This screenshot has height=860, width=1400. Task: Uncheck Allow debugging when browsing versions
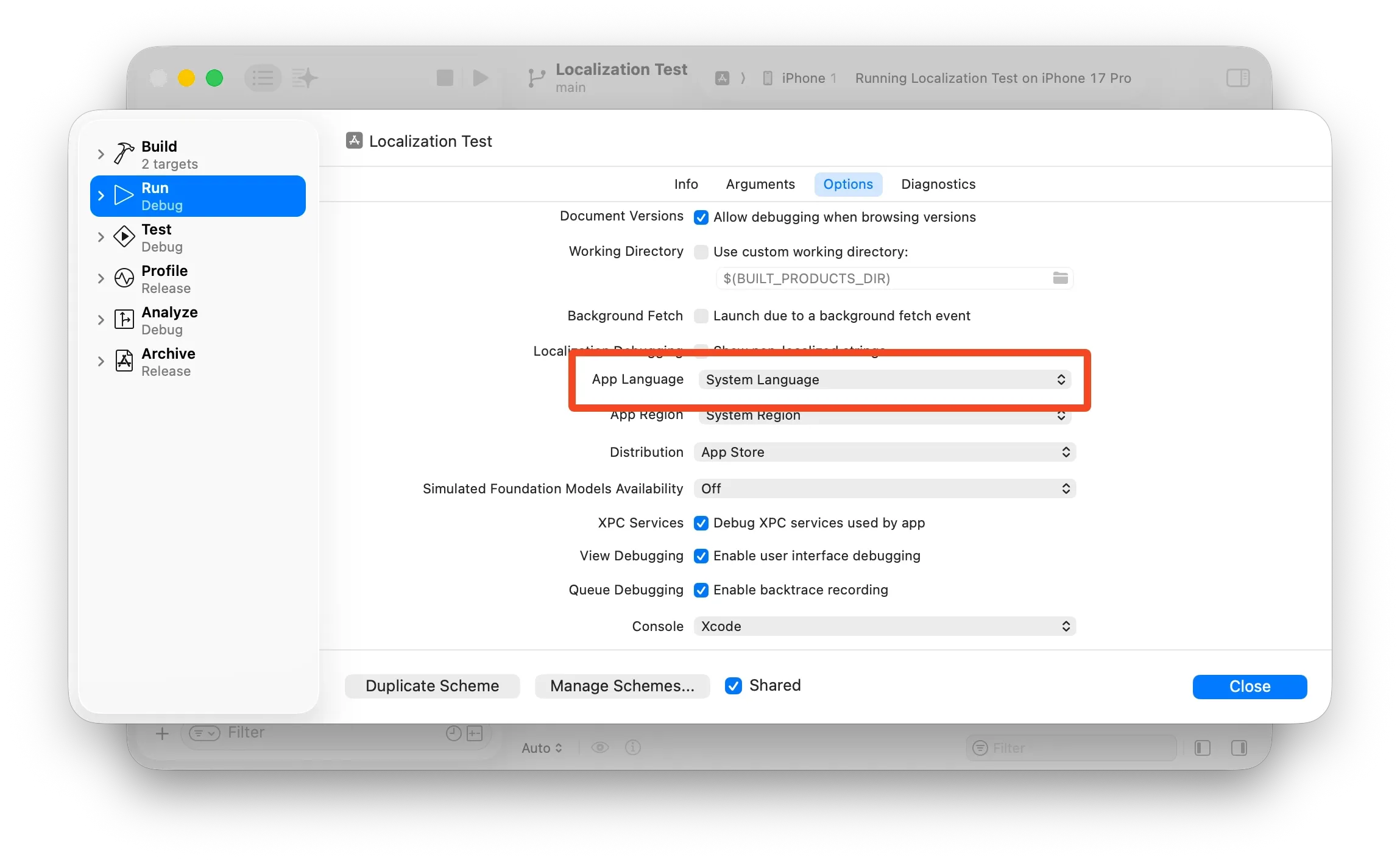tap(701, 217)
